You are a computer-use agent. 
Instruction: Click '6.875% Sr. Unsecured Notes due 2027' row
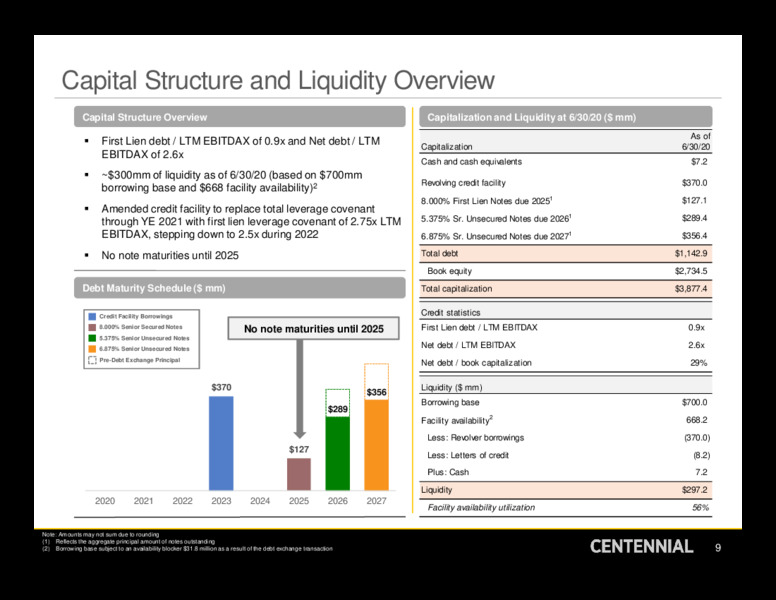point(496,236)
